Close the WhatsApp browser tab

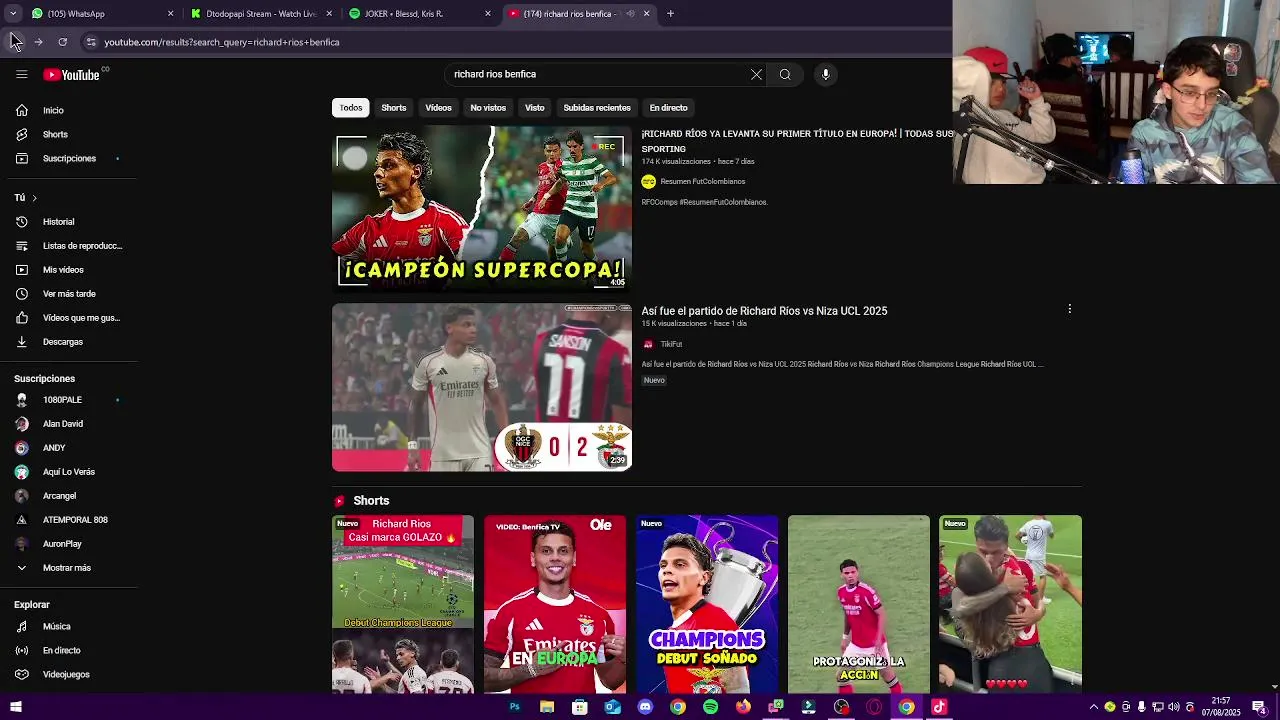click(x=170, y=14)
